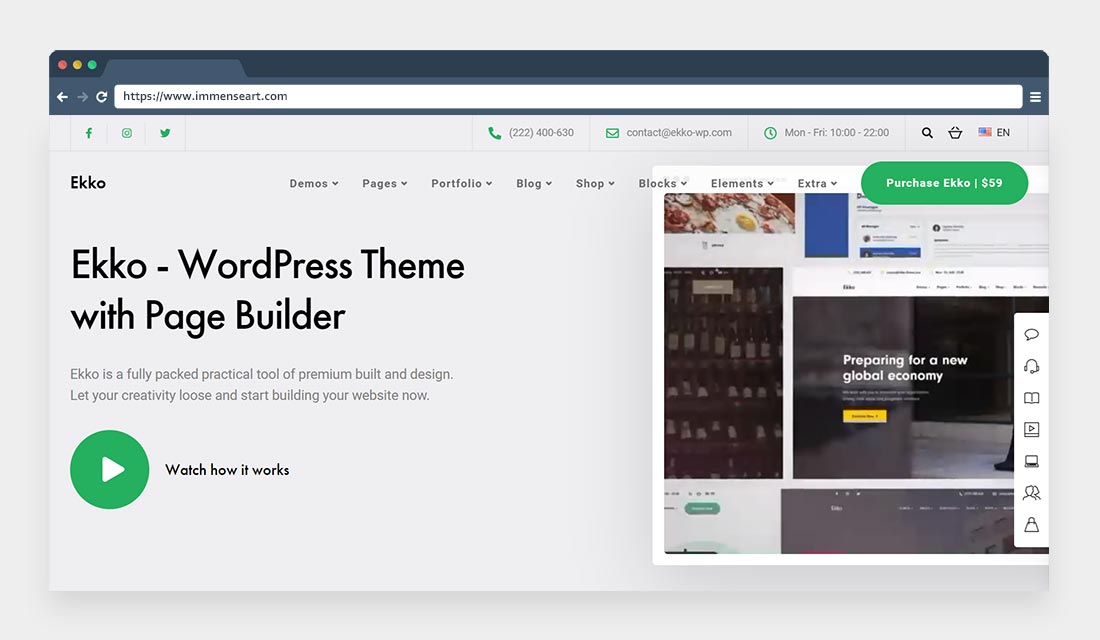Select the active browser tab
This screenshot has width=1100, height=640.
175,68
